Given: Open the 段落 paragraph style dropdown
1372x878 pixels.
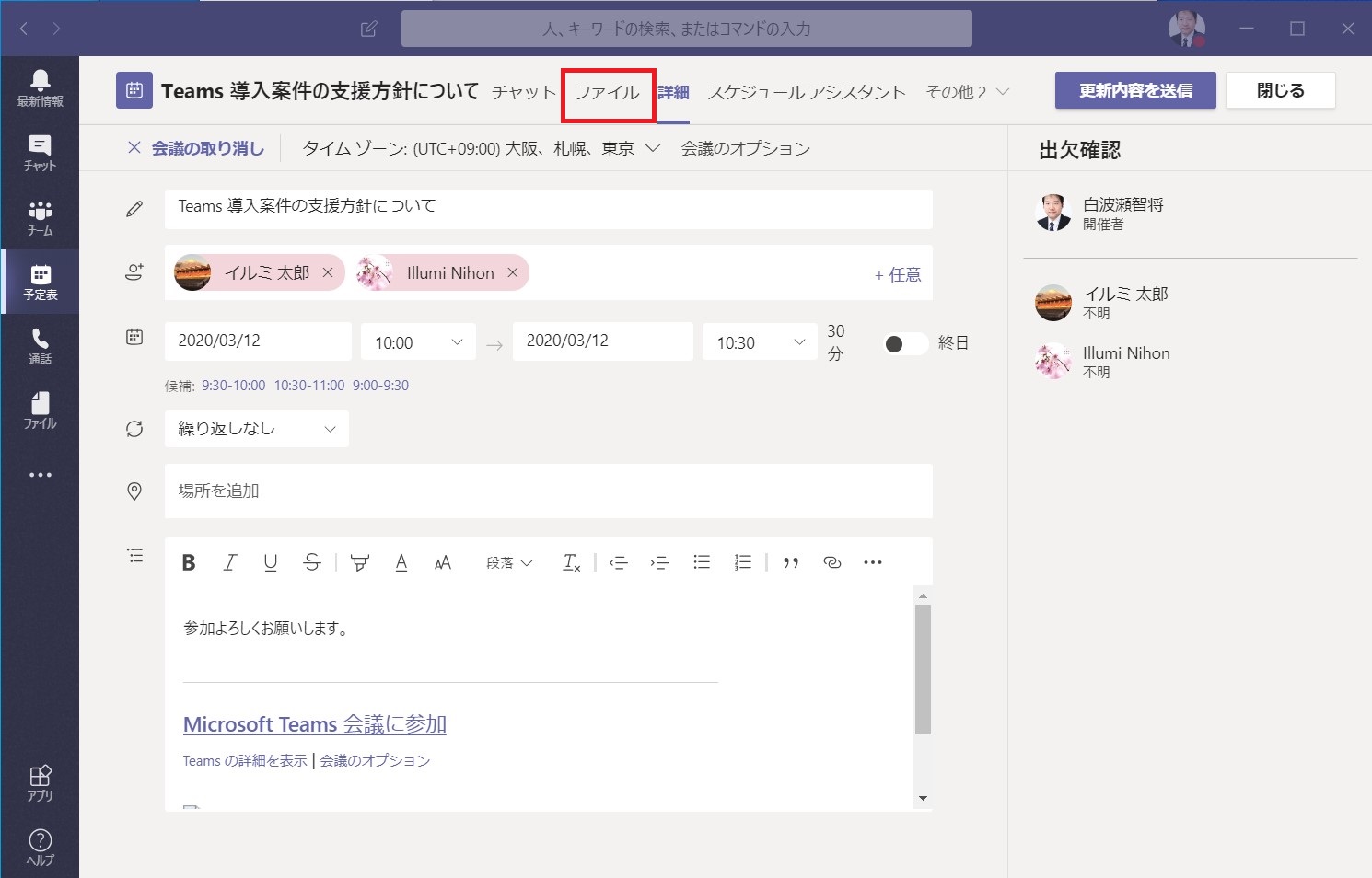Looking at the screenshot, I should coord(509,562).
